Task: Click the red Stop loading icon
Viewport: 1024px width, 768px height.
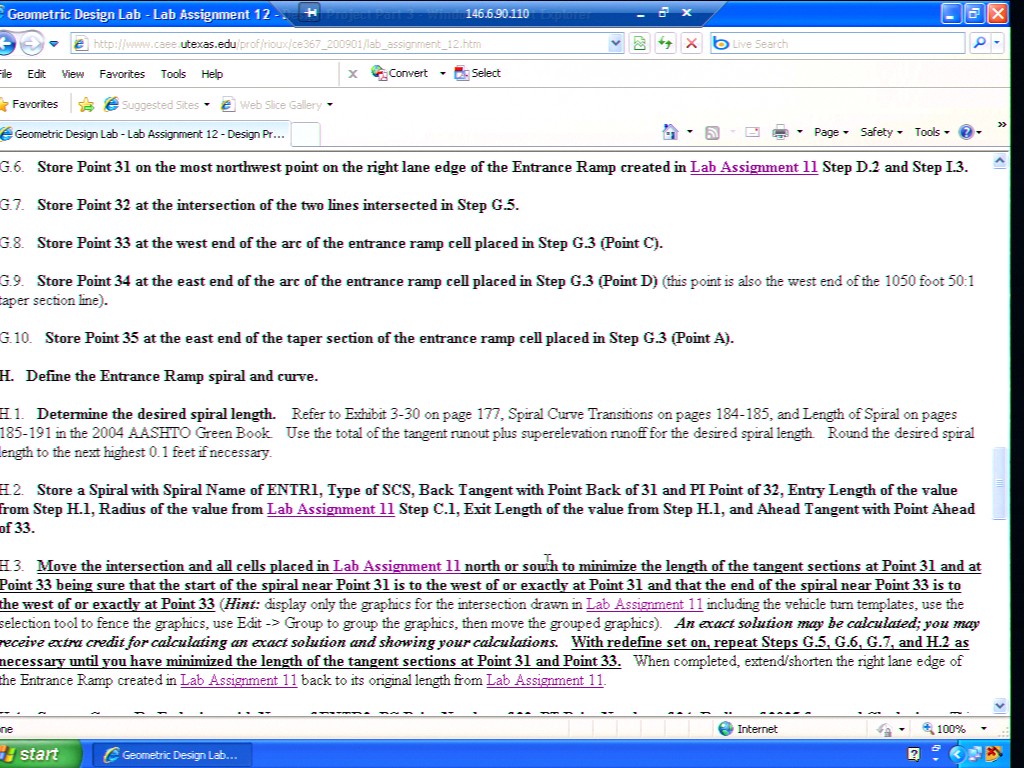Action: (691, 44)
